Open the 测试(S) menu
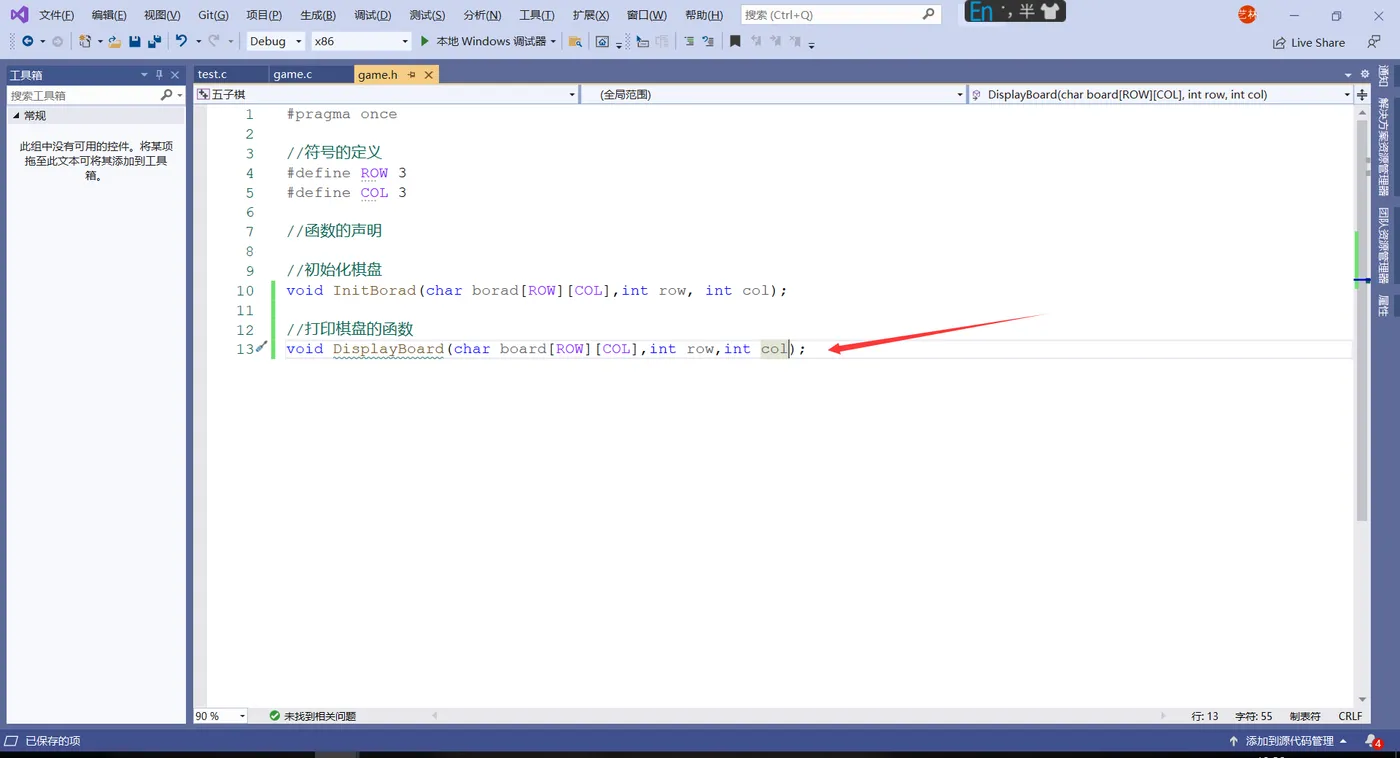 pos(427,15)
